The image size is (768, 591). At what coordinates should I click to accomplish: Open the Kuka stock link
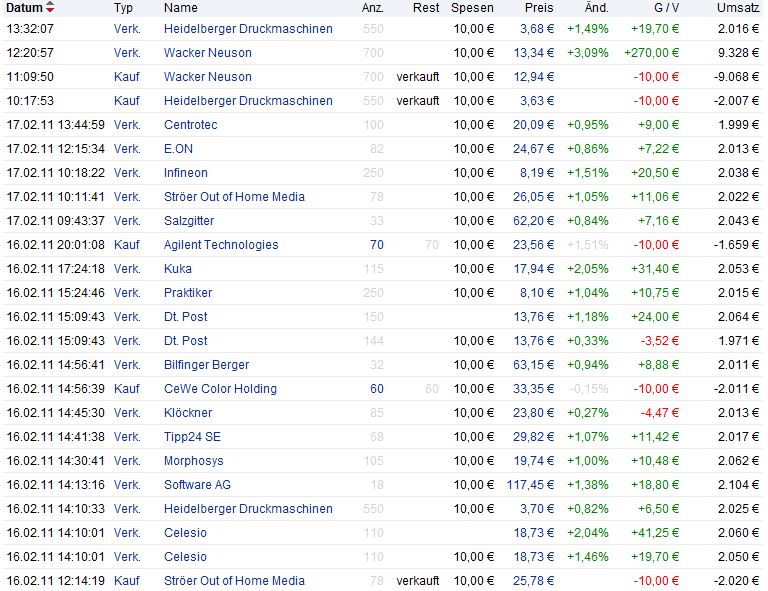click(x=178, y=269)
